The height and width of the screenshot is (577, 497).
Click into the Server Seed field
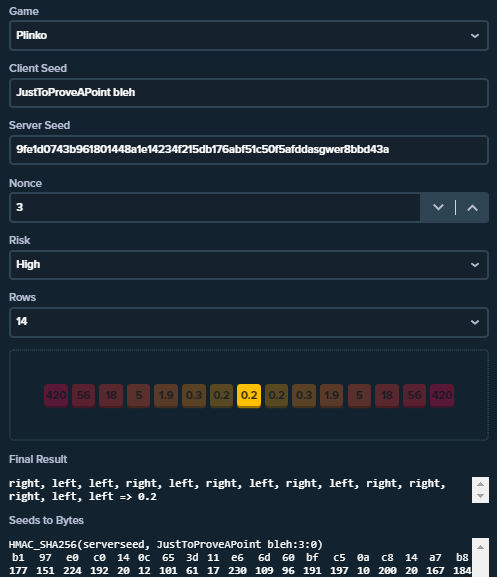pyautogui.click(x=249, y=150)
